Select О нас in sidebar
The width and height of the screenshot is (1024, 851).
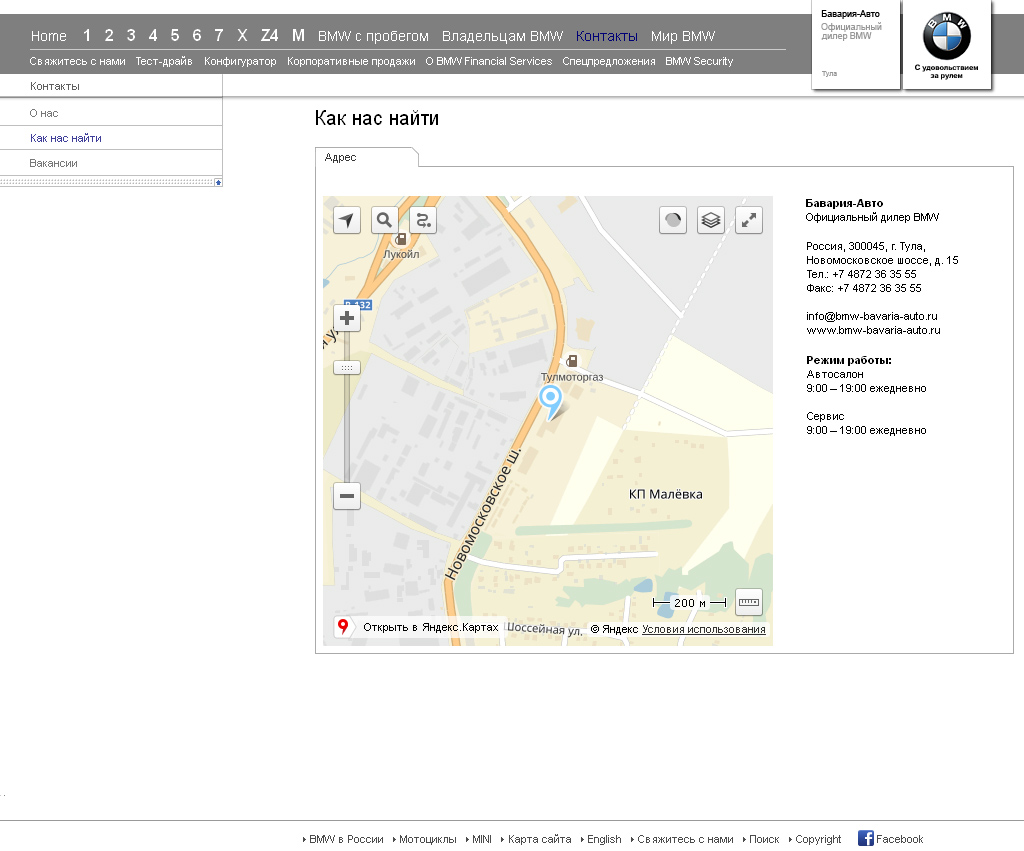tap(44, 113)
